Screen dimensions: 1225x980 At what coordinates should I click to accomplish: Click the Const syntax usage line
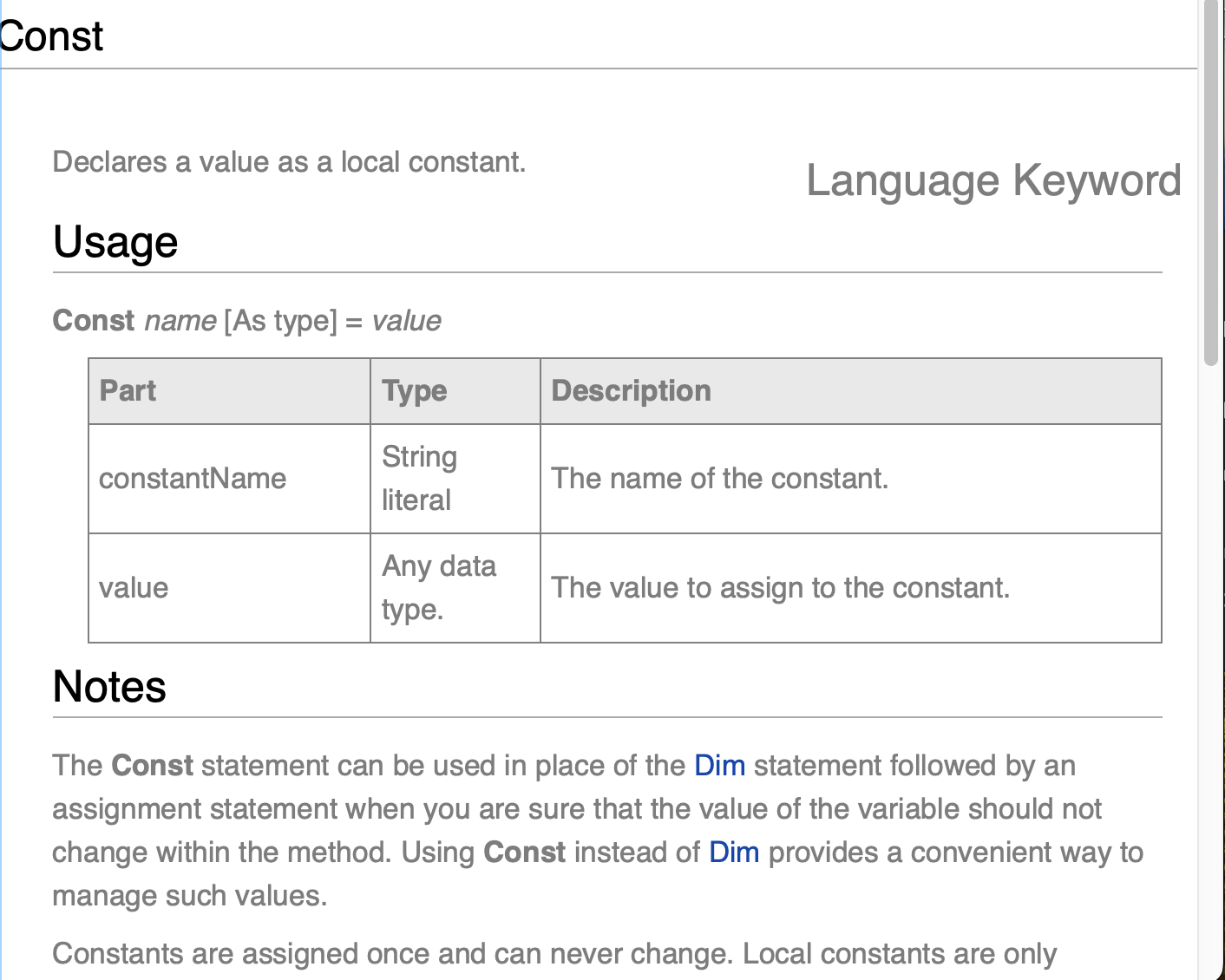tap(247, 321)
